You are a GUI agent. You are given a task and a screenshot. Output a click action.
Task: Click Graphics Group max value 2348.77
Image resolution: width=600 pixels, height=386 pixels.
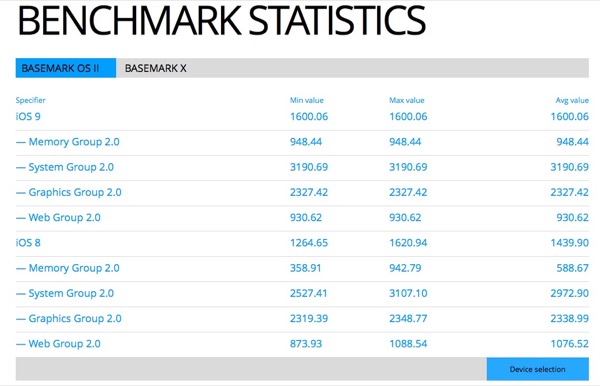coord(408,318)
